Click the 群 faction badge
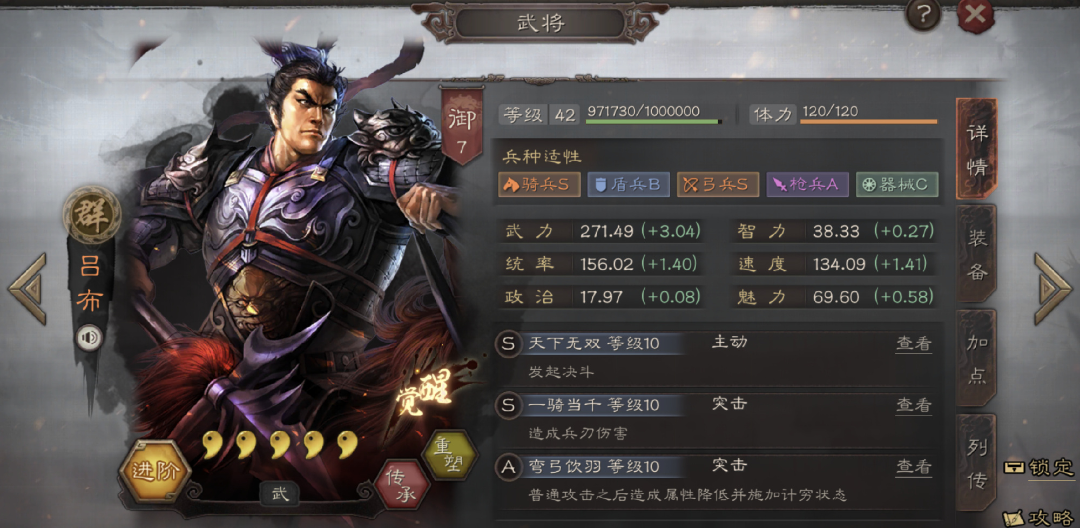This screenshot has width=1080, height=528. pyautogui.click(x=91, y=213)
